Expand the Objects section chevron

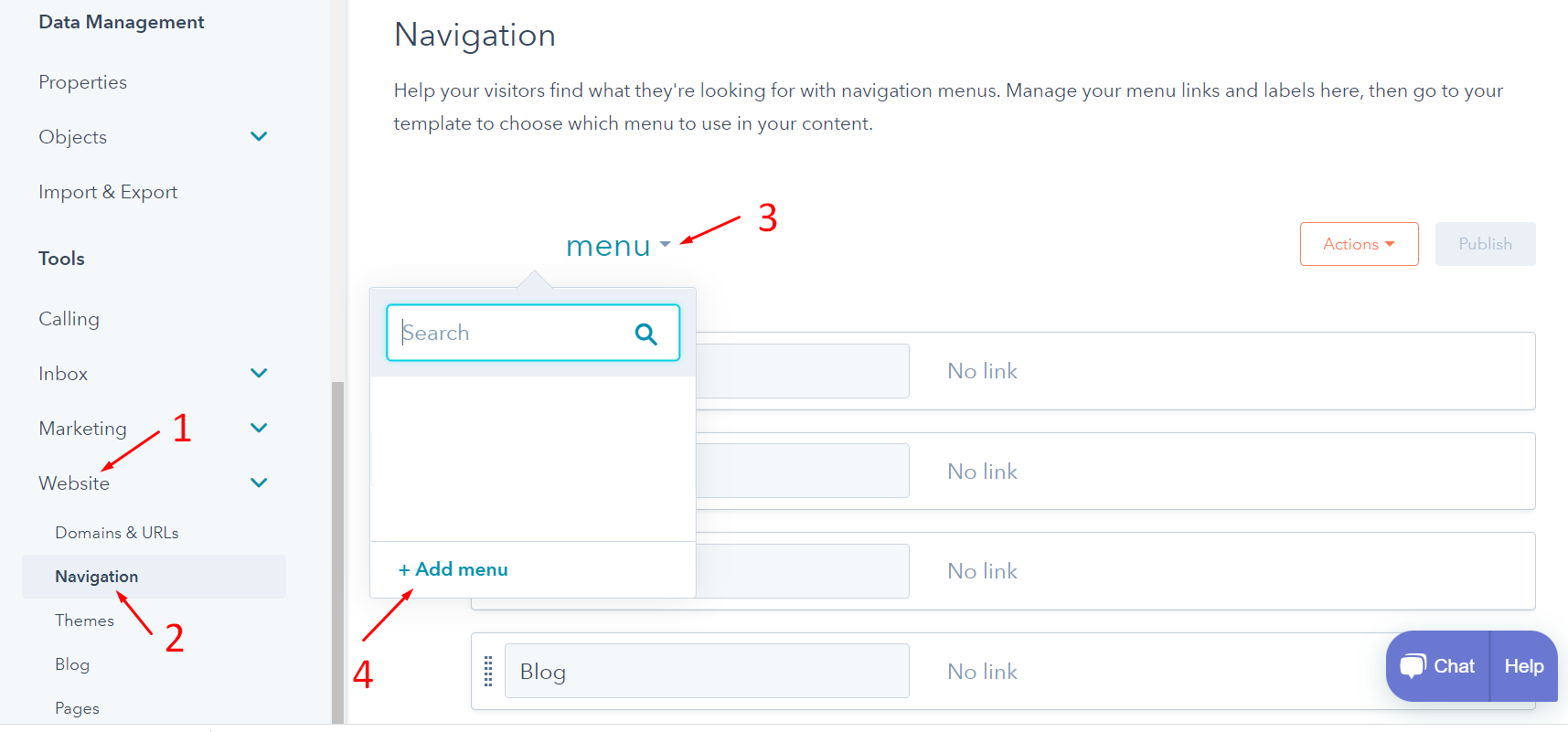coord(259,136)
